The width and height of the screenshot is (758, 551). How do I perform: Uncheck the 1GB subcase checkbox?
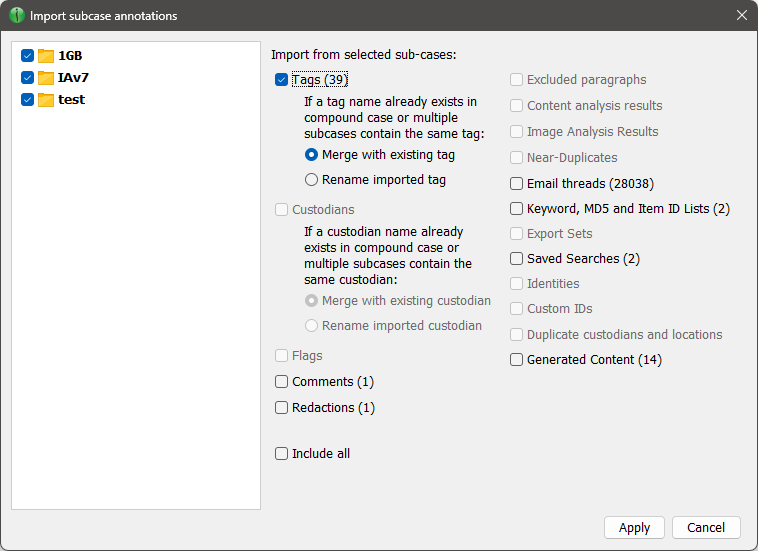click(28, 56)
